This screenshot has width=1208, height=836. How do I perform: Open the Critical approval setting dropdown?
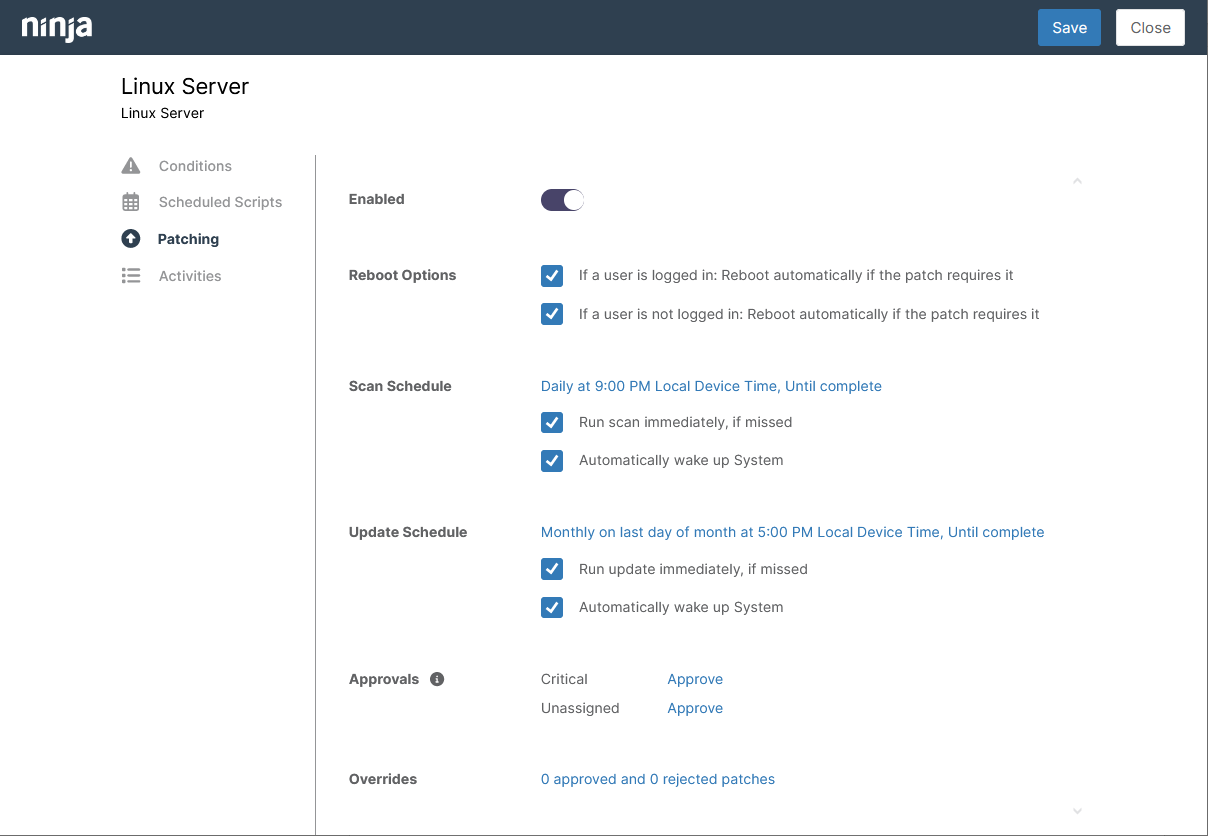click(695, 679)
